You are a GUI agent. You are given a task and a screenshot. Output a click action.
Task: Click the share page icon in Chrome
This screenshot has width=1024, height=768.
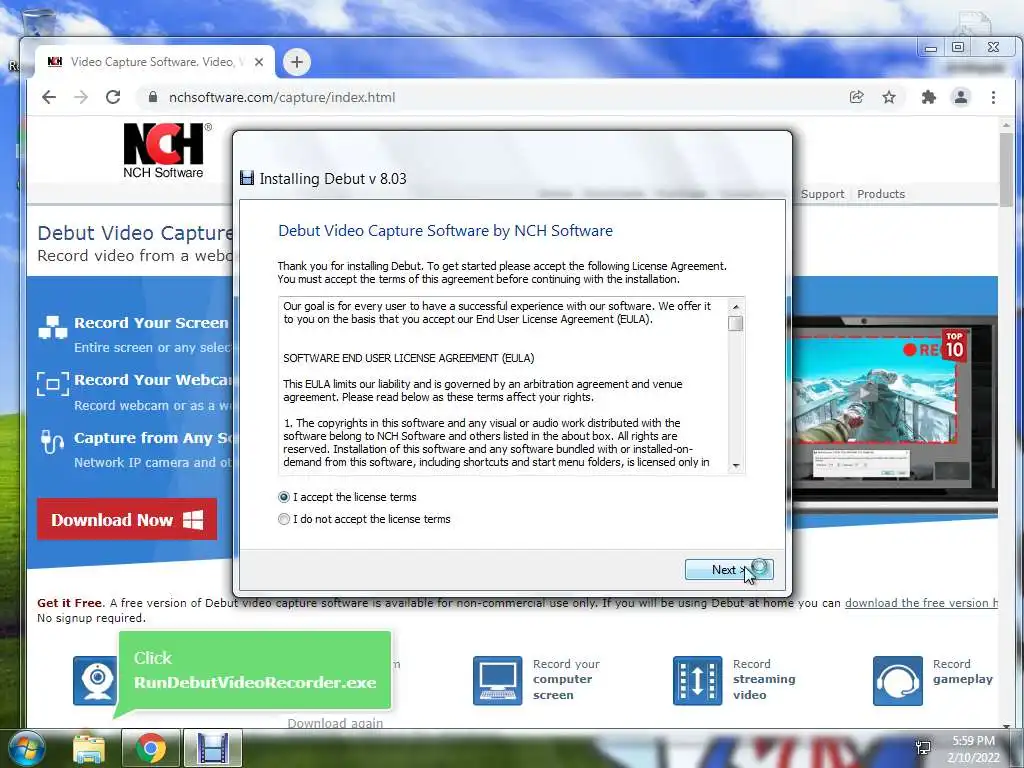(x=856, y=97)
